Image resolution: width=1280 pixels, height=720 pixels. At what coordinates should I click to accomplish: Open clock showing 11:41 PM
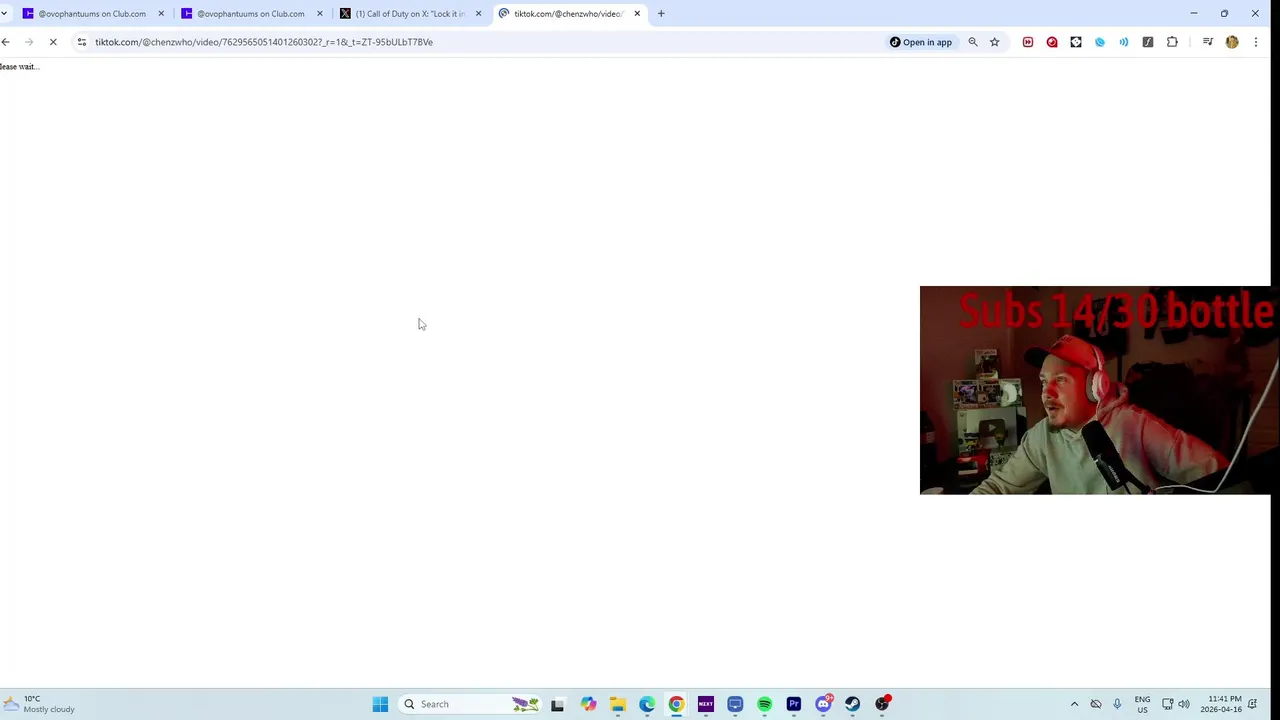pyautogui.click(x=1224, y=704)
